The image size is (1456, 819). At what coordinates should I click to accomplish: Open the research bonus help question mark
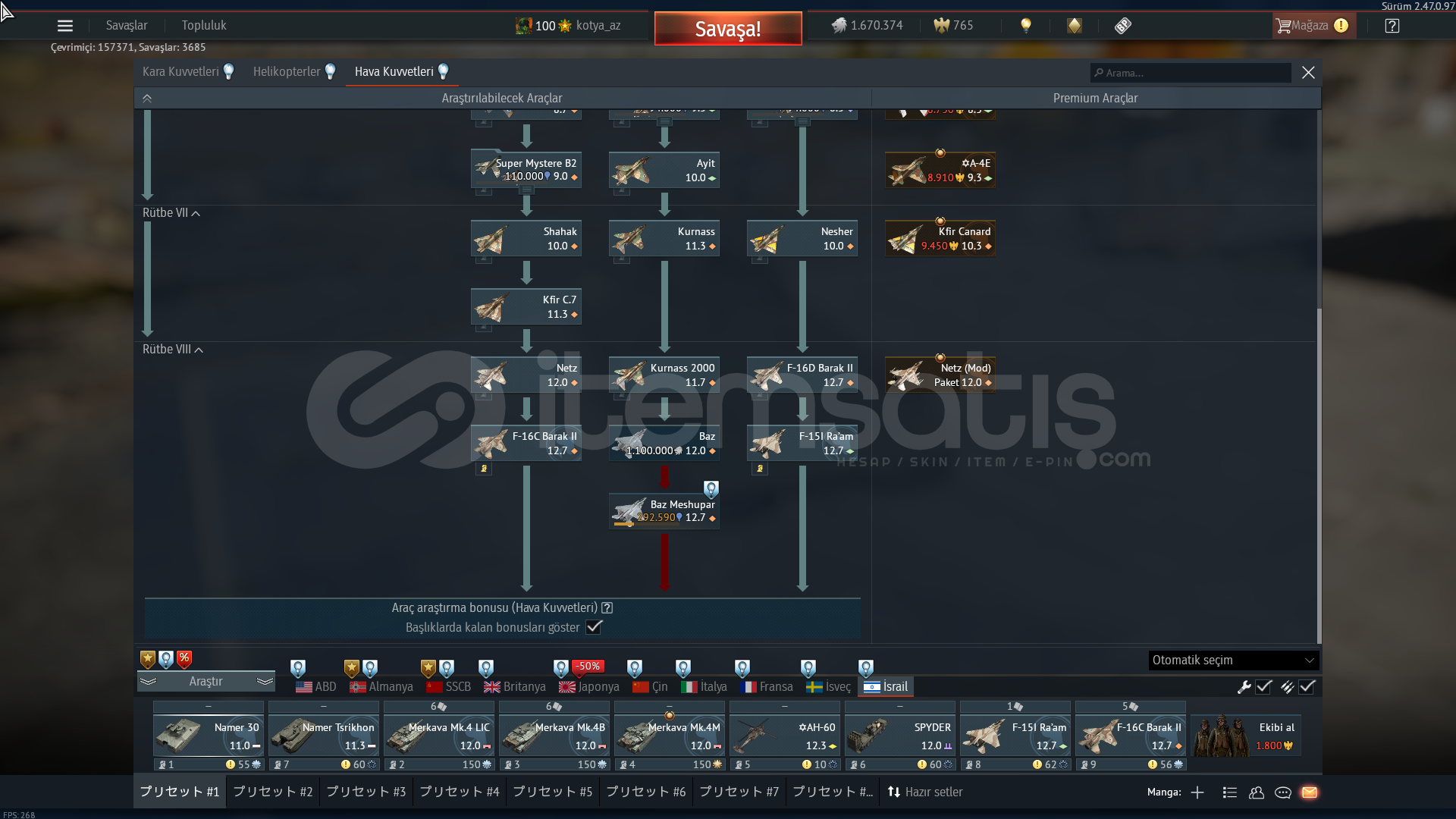point(607,608)
